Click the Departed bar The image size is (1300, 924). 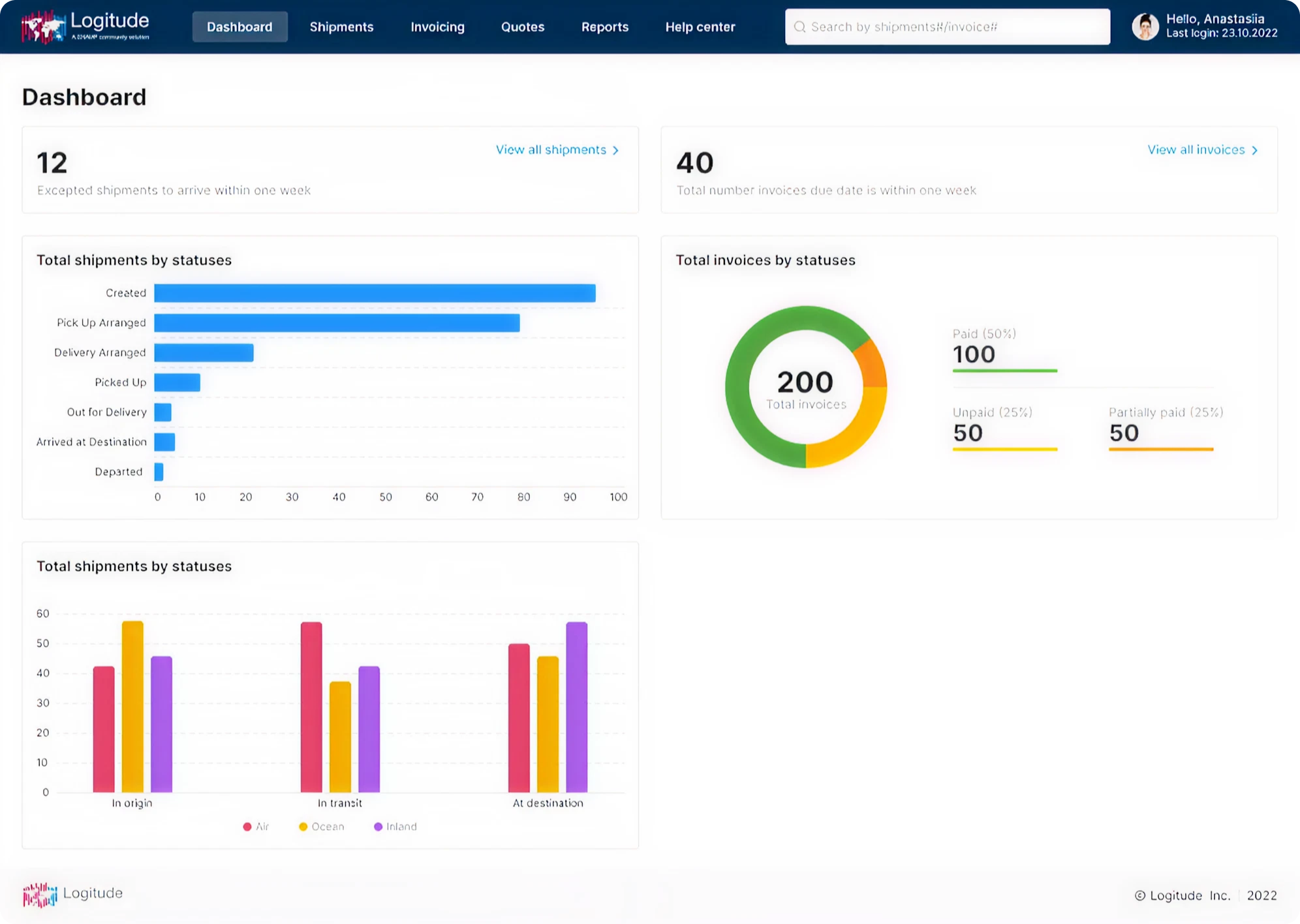click(159, 472)
